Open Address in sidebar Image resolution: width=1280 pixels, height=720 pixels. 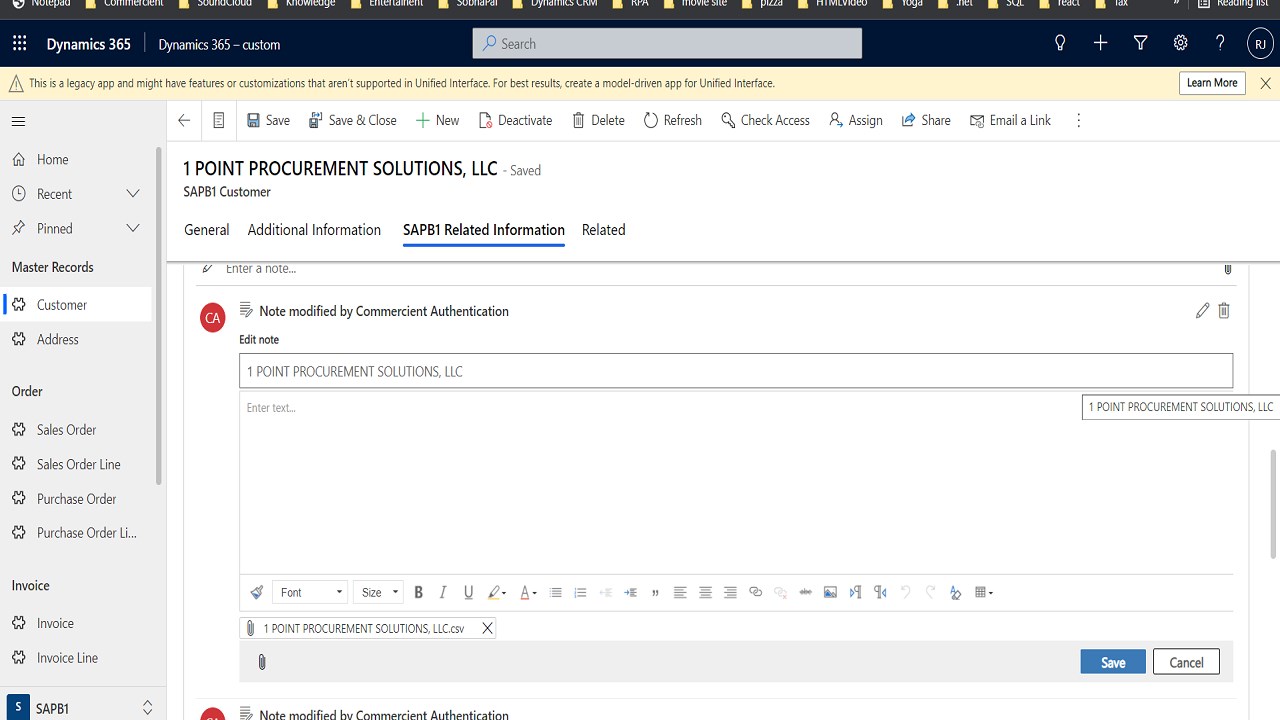point(76,339)
